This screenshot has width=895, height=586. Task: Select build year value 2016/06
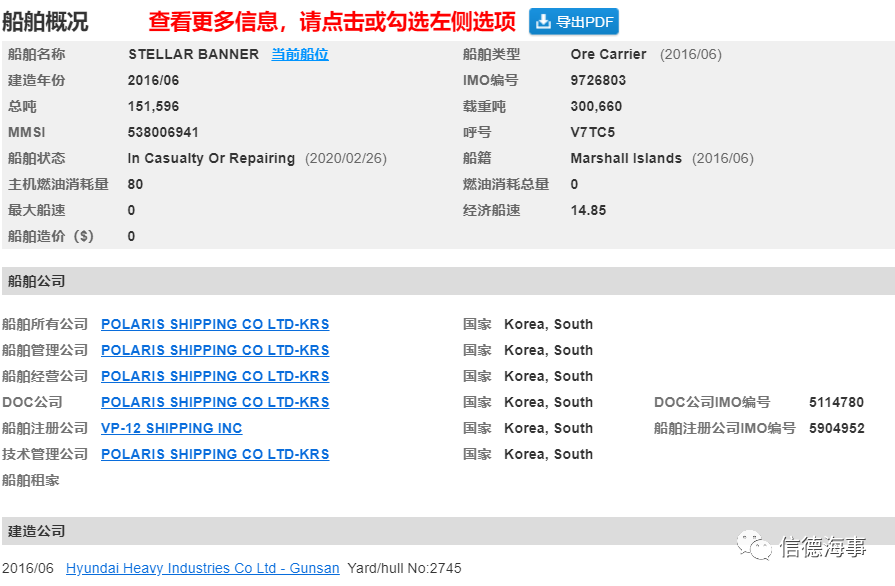tap(154, 80)
